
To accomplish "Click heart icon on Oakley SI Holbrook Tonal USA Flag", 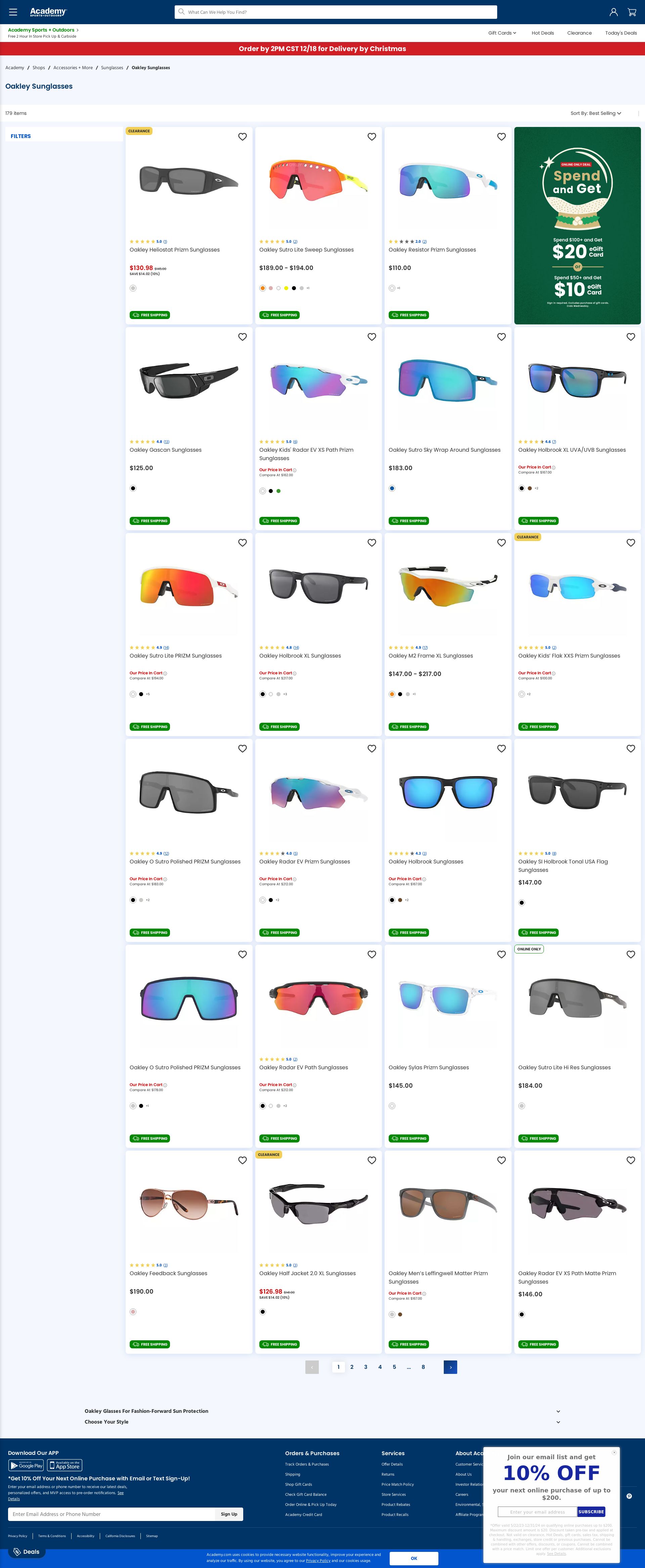I will (631, 749).
